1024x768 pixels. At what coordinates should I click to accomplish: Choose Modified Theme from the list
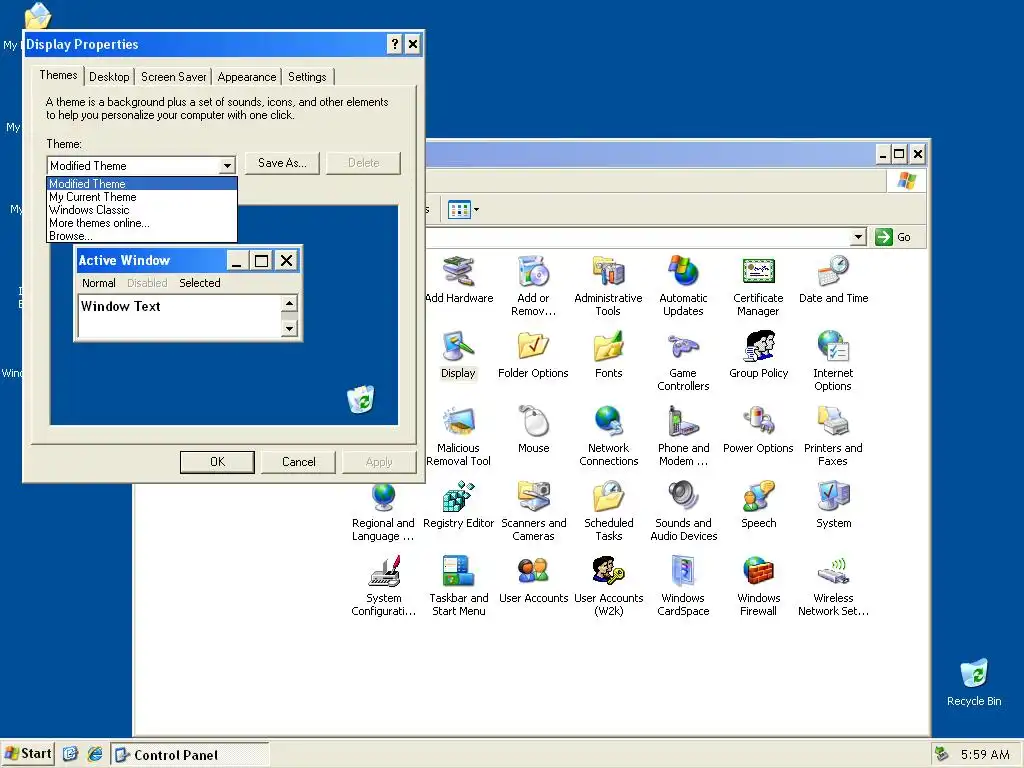tap(142, 184)
